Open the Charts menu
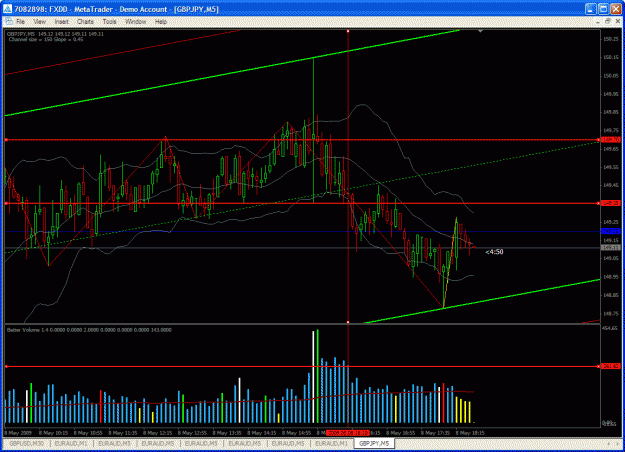 tap(85, 22)
